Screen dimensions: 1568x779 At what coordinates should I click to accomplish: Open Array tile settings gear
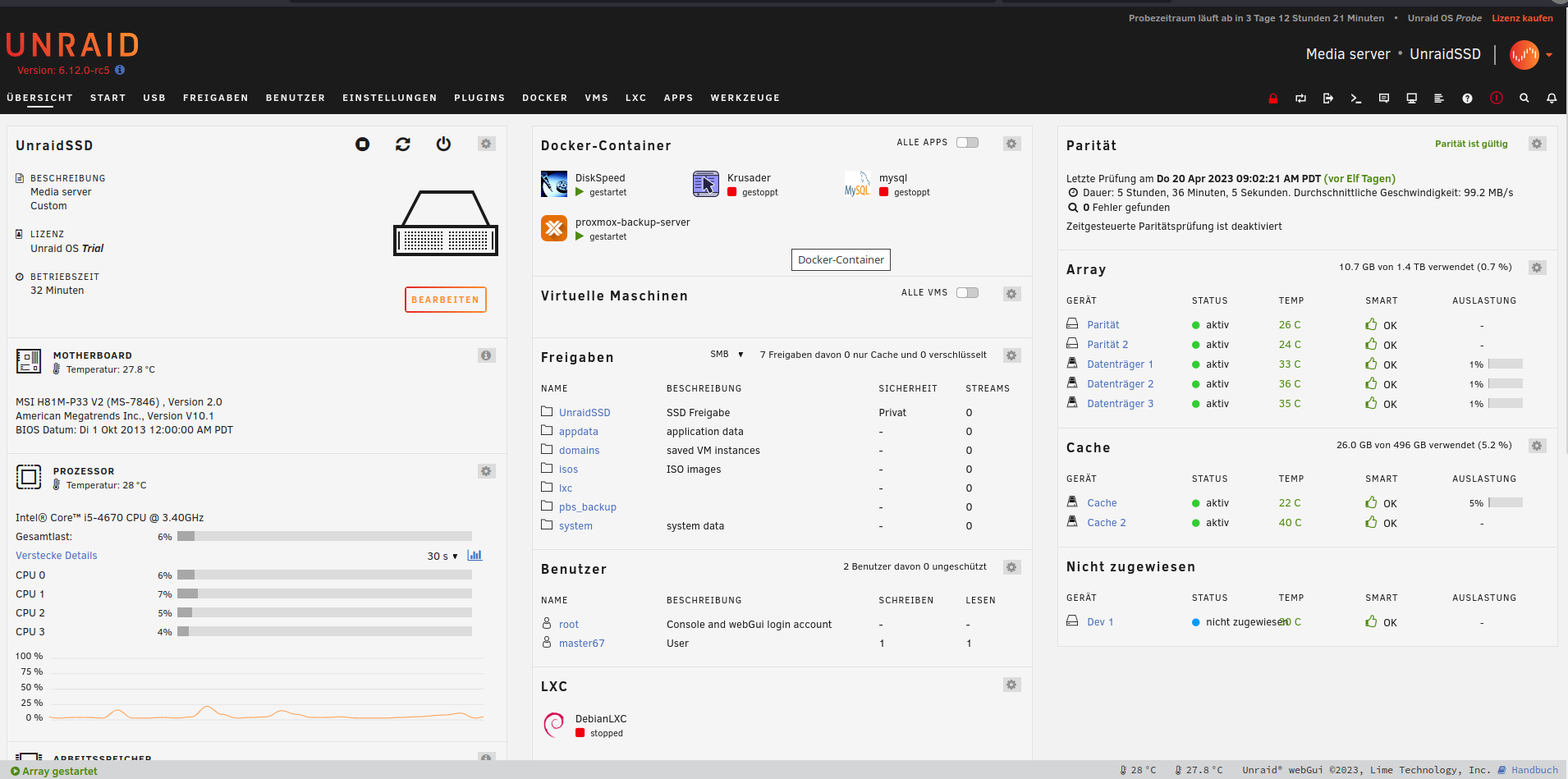(1537, 268)
